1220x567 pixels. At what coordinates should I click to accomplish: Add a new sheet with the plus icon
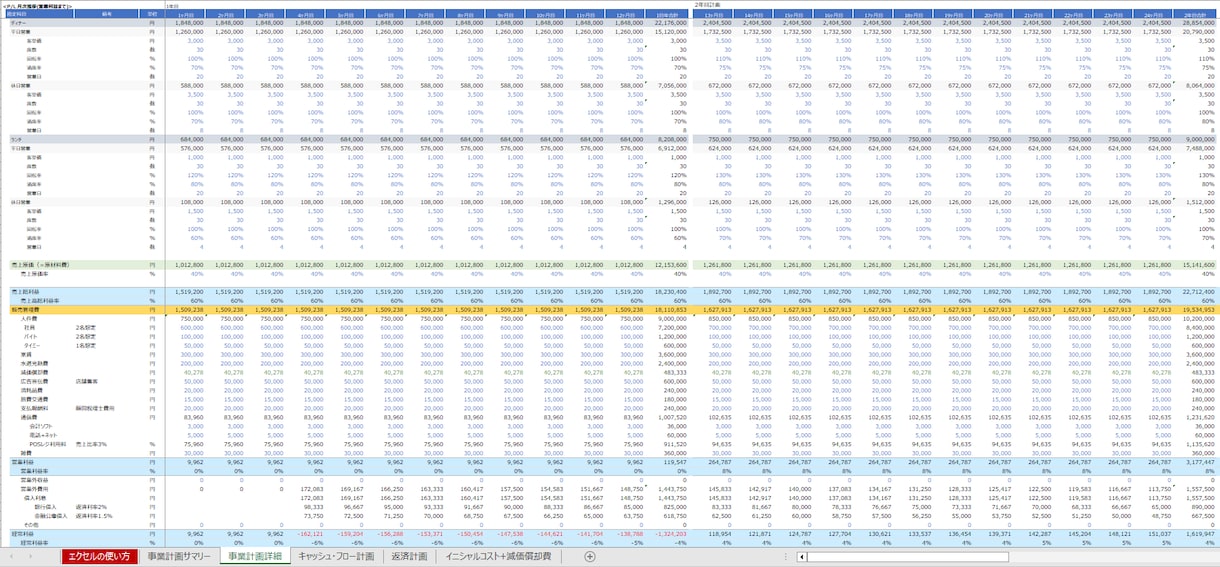[x=590, y=556]
